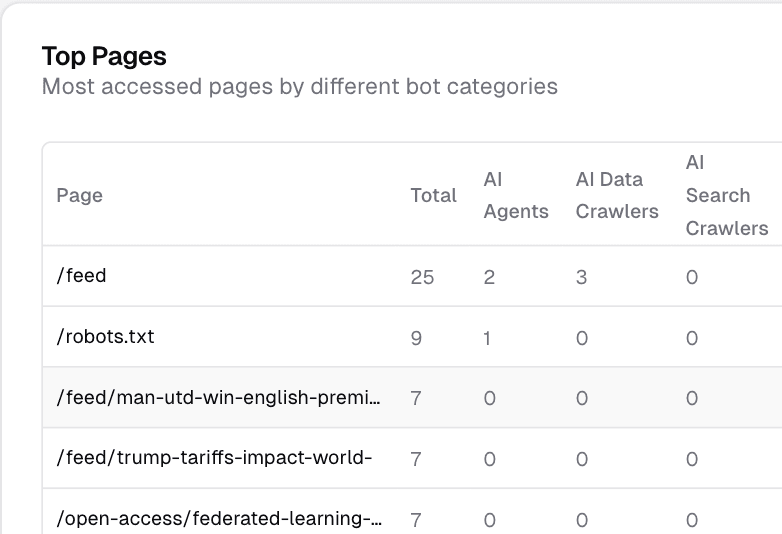Image resolution: width=782 pixels, height=534 pixels.
Task: Click the AI Agents column header
Action: (x=516, y=195)
